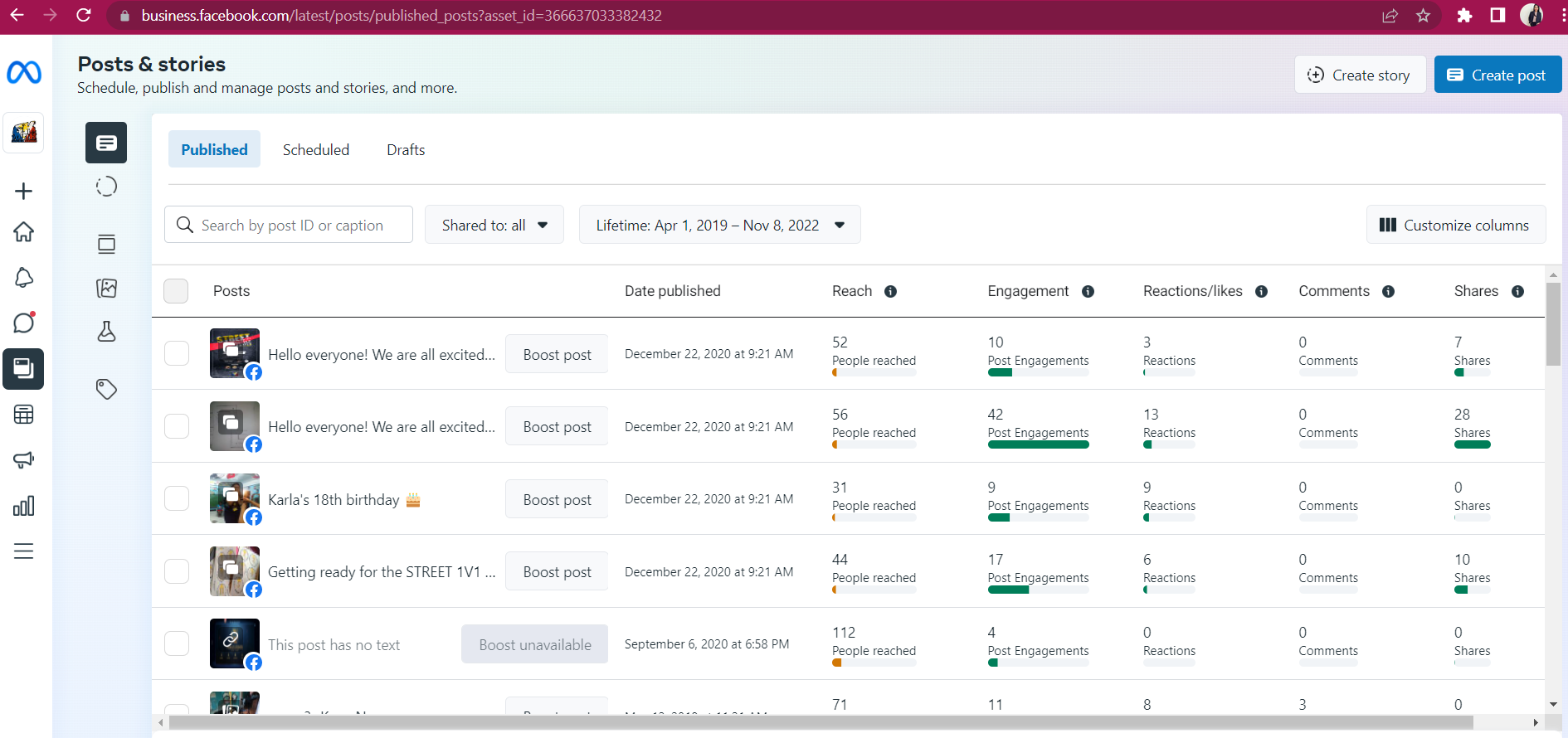Open Insights bar chart icon
Screen dimensions: 1568x738
tap(23, 506)
